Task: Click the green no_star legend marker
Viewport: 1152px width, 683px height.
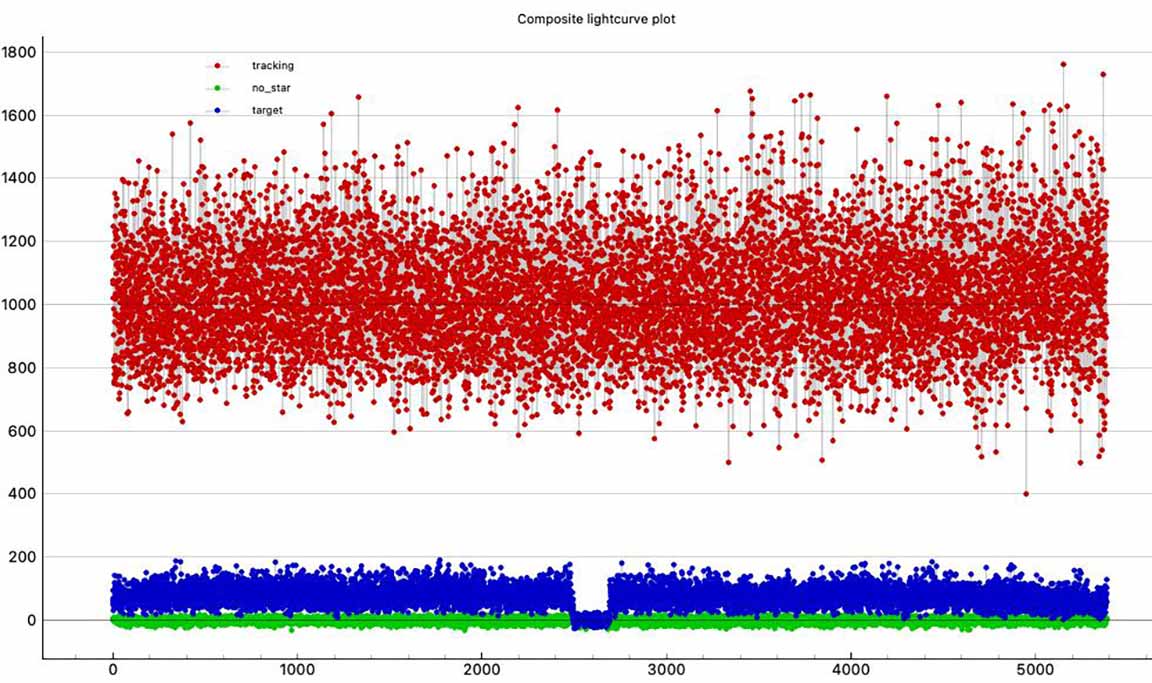Action: point(217,88)
